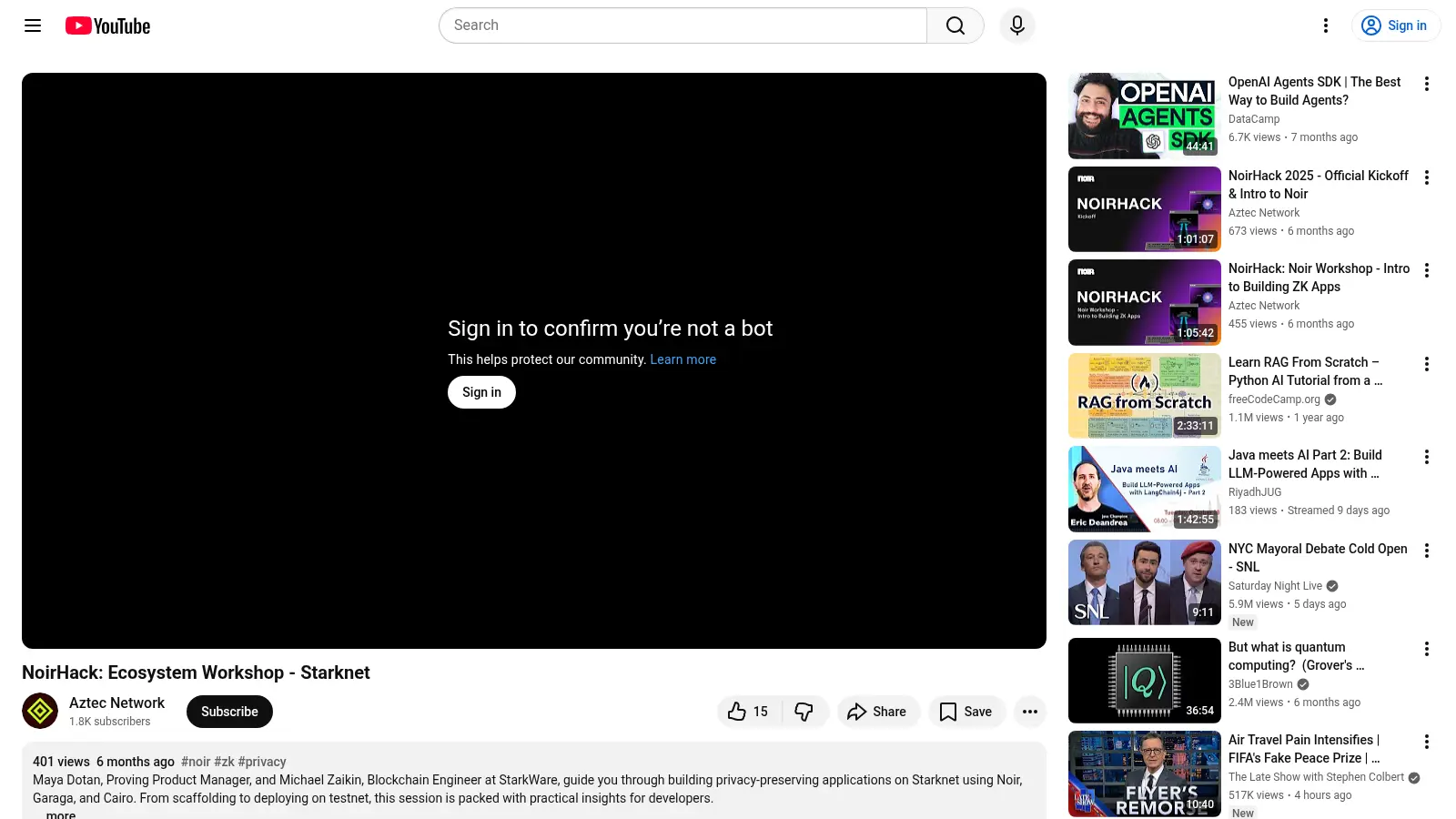
Task: Open title 'NYC Mayoral Debate Cold Open'
Action: (x=1318, y=558)
